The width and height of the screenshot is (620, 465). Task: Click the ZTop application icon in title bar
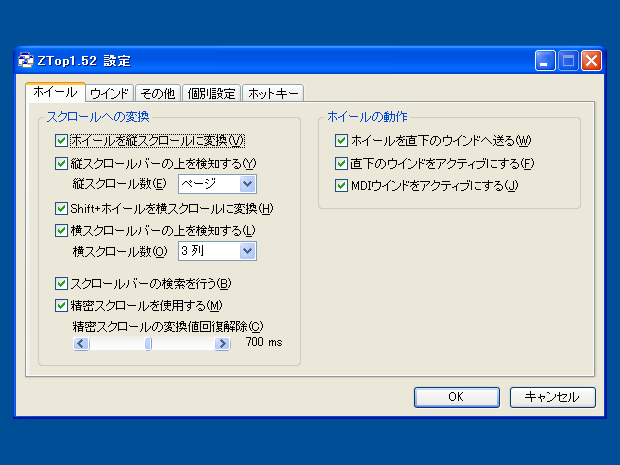click(26, 60)
